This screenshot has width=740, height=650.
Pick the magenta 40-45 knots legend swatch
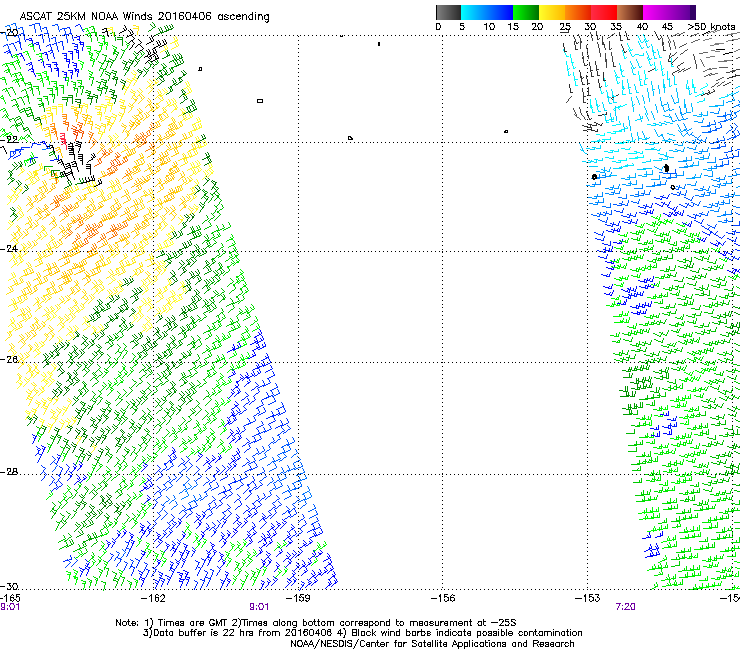pos(656,12)
